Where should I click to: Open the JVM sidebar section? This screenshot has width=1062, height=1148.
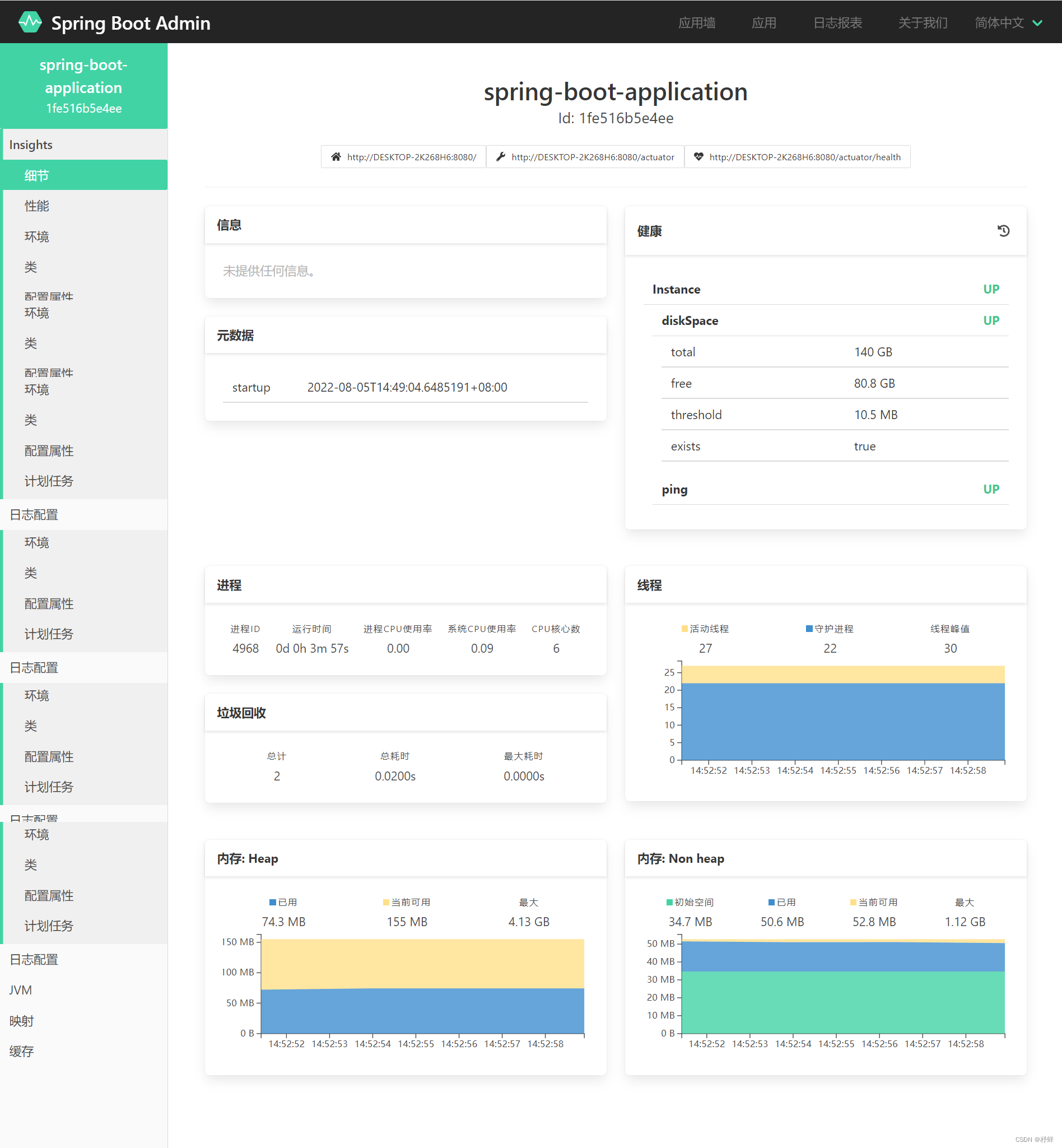point(84,990)
